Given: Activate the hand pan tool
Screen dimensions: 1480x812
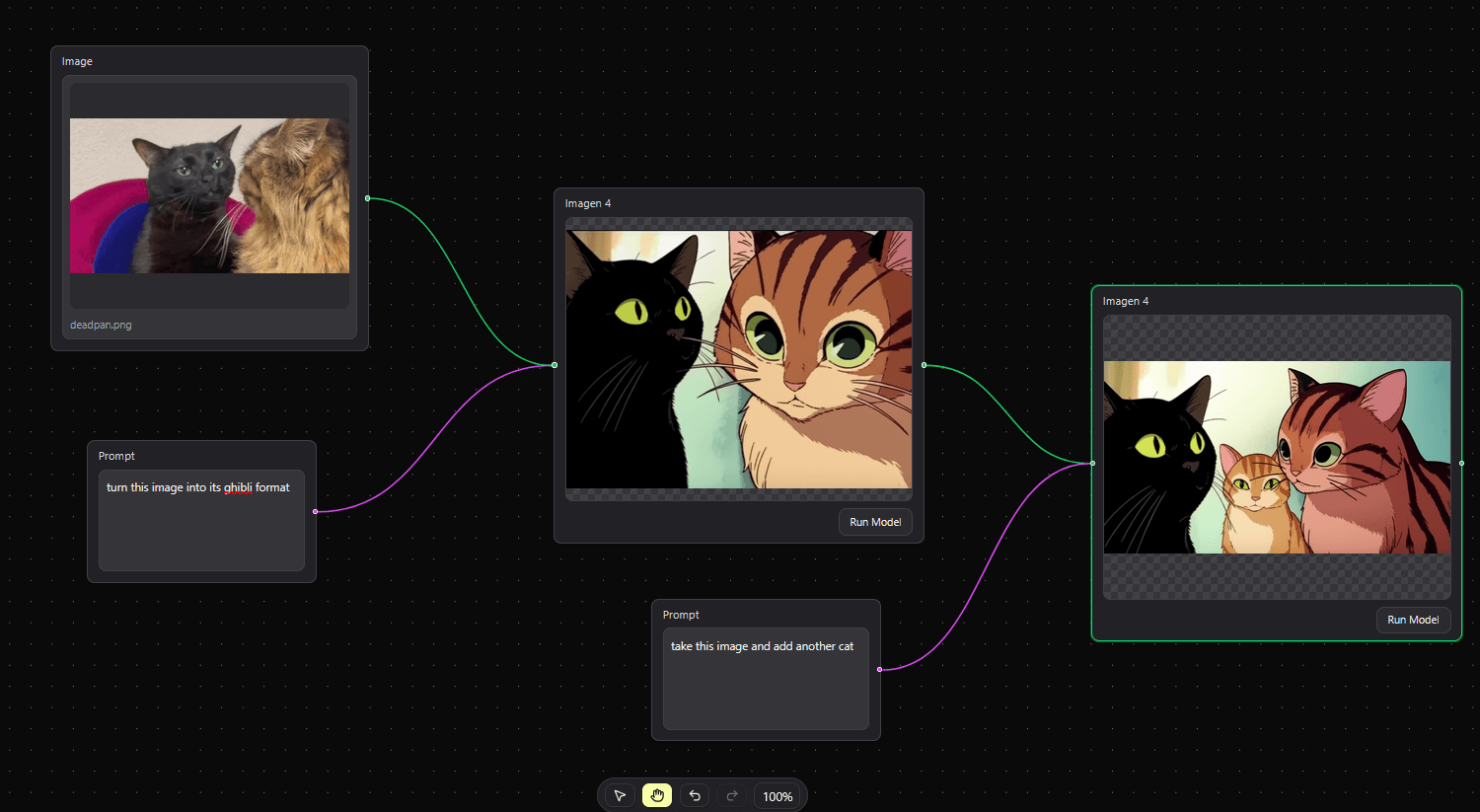Looking at the screenshot, I should point(657,795).
